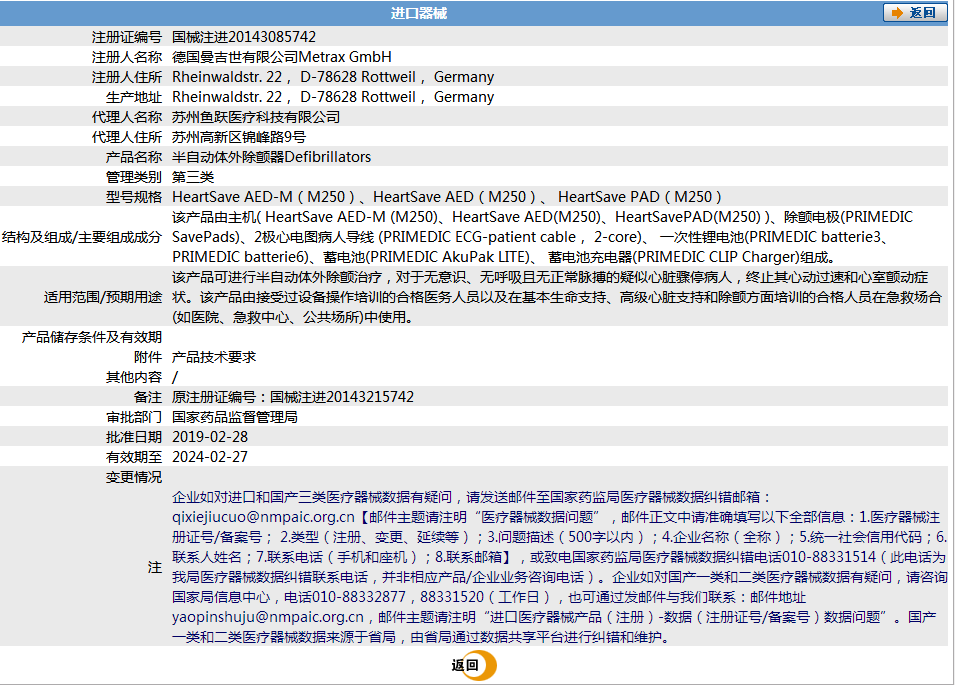The image size is (955, 685).
Task: Click the orange arrow icon in the header 返回 button
Action: [897, 13]
